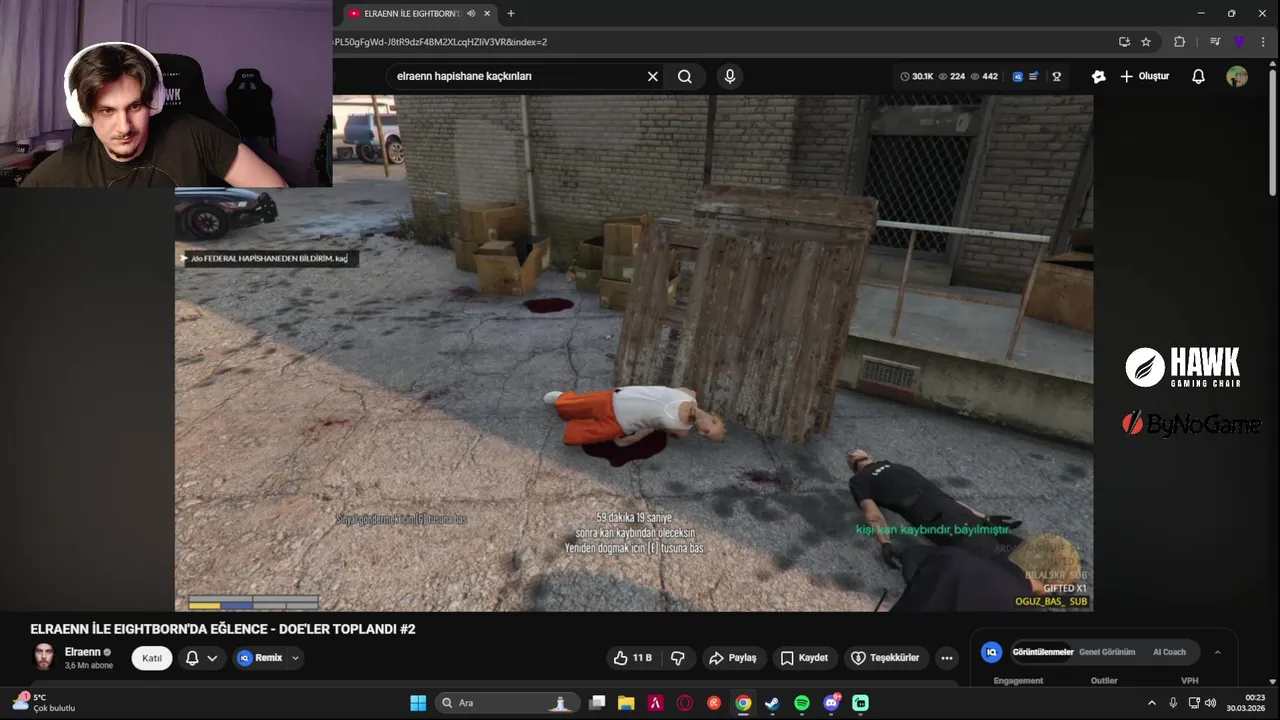Open the media controls icon in Chrome's toolbar

pos(1215,42)
